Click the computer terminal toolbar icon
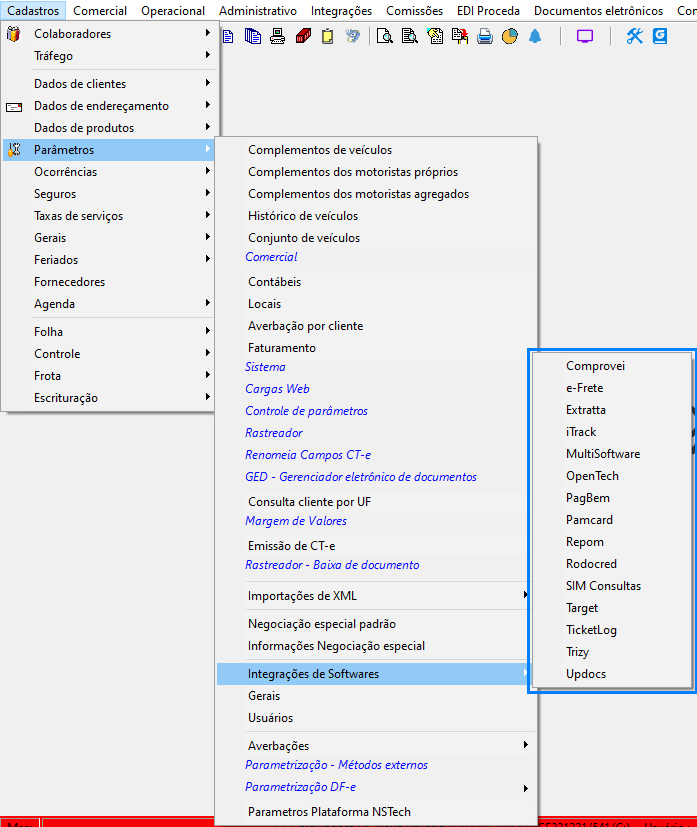This screenshot has height=827, width=697. point(277,36)
